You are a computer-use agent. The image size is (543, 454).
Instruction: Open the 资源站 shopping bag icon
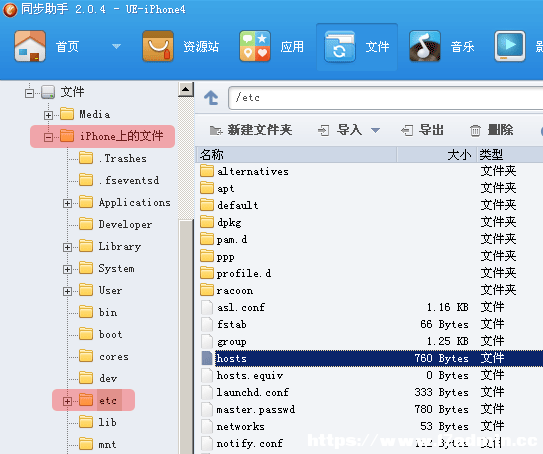158,46
